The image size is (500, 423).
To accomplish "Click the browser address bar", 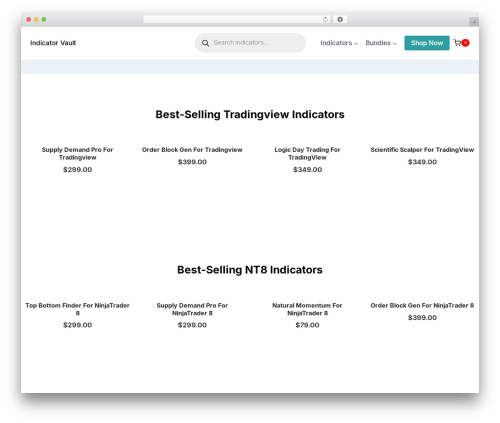I will click(237, 20).
